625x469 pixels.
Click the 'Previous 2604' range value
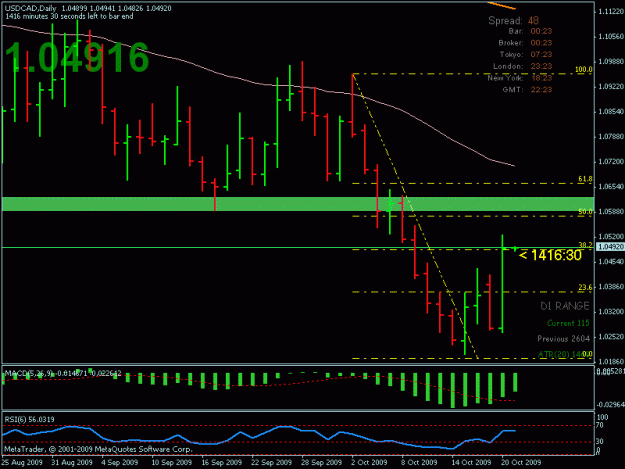tap(563, 339)
